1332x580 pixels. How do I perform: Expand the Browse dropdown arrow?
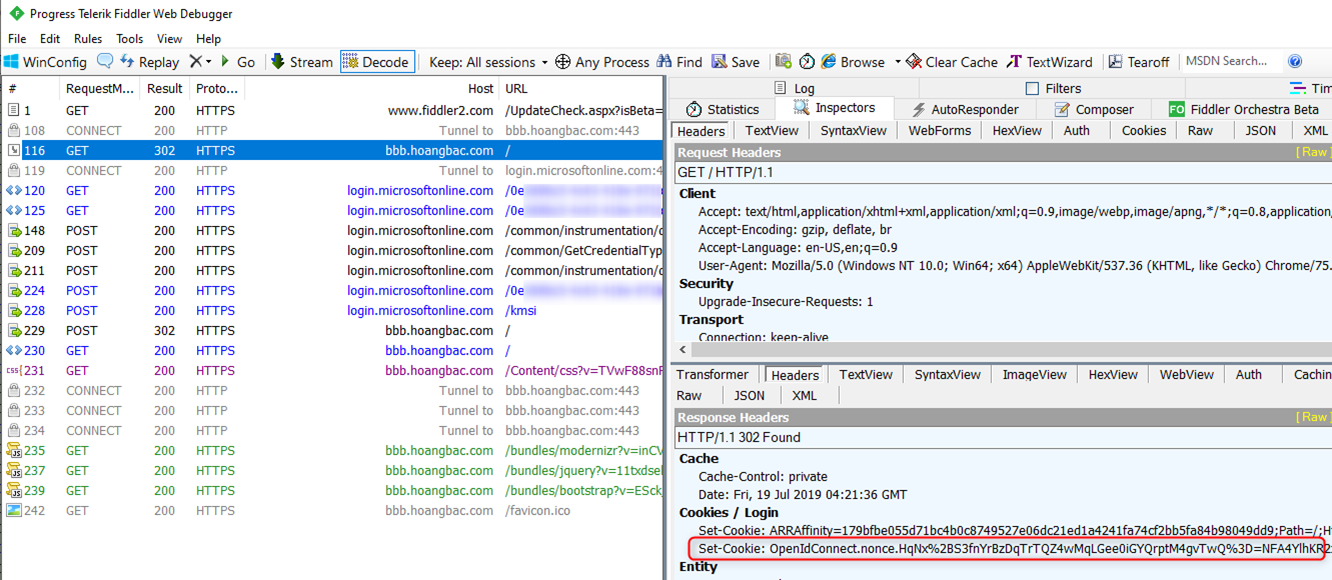tap(897, 62)
